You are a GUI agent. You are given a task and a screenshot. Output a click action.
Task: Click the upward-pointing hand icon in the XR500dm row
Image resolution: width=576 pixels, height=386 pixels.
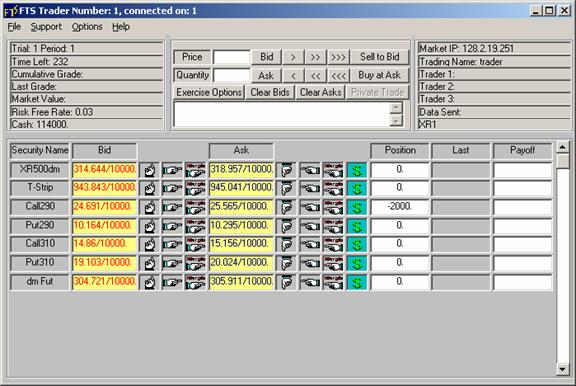point(150,170)
